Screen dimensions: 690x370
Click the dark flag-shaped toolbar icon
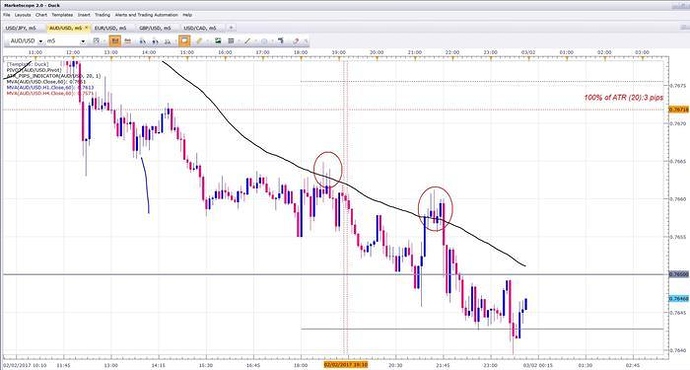pyautogui.click(x=280, y=41)
